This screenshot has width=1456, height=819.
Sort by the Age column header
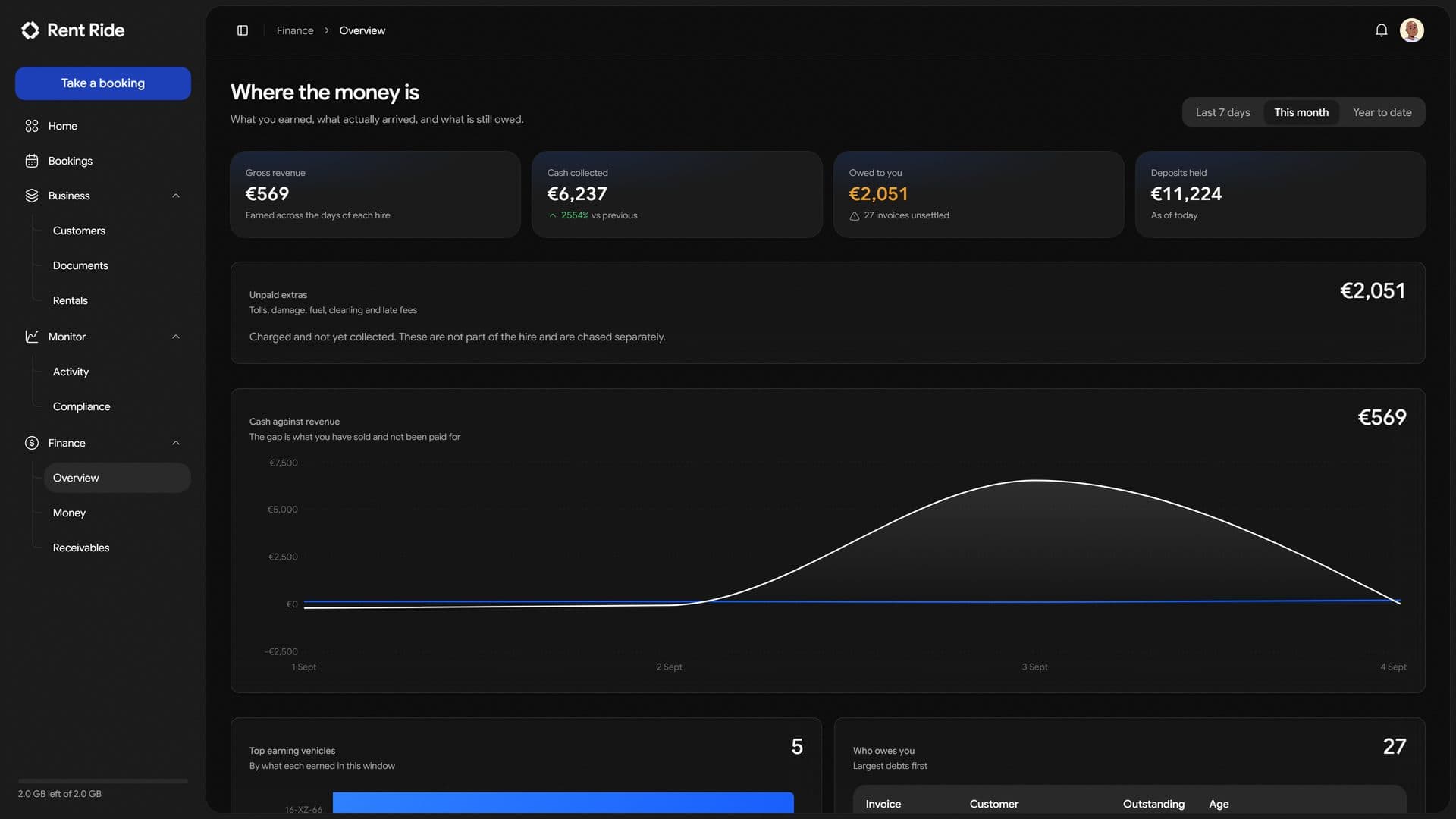coord(1219,804)
